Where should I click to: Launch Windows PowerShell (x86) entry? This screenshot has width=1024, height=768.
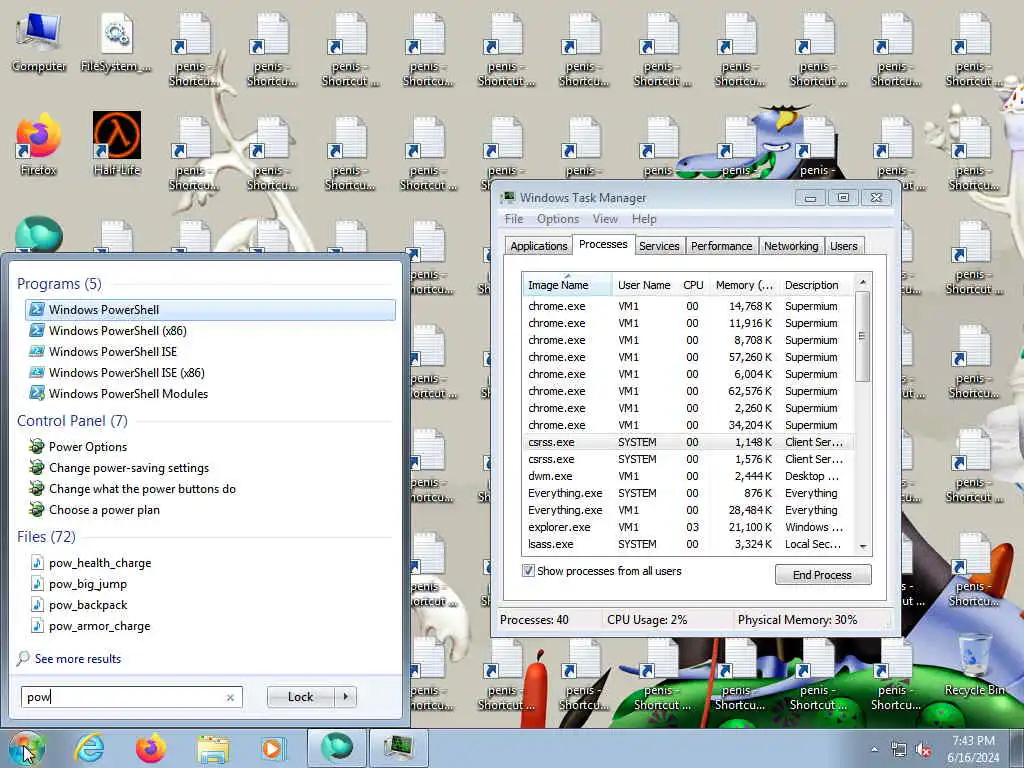pyautogui.click(x=118, y=330)
